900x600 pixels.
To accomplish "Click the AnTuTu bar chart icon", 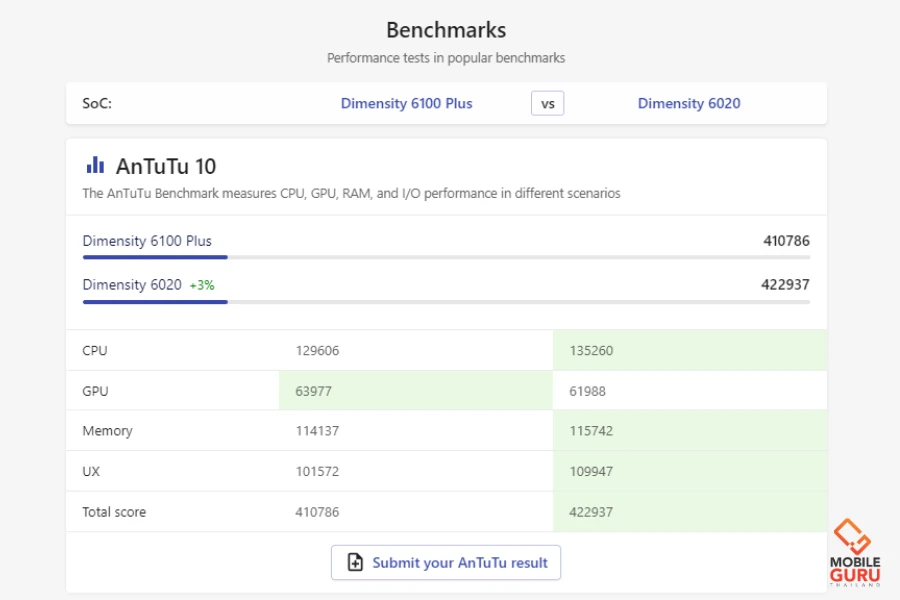I will coord(95,166).
